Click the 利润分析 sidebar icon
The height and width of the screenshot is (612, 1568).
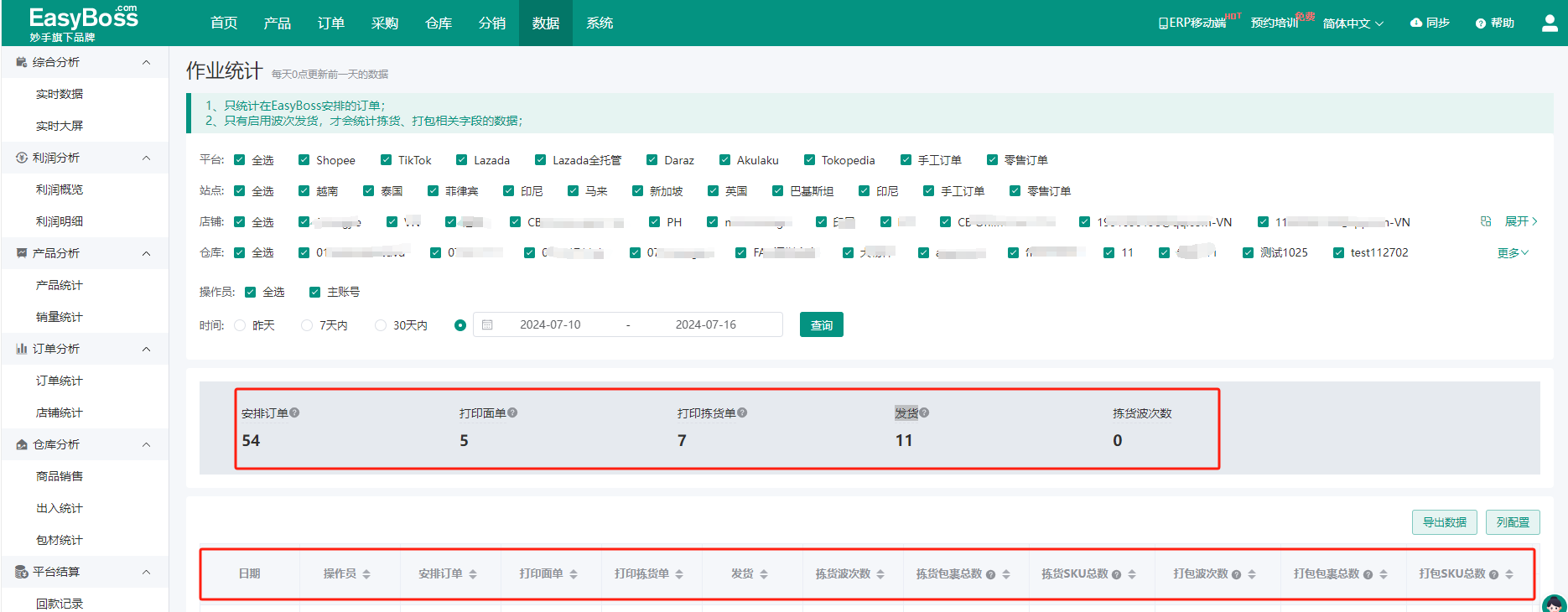[22, 158]
